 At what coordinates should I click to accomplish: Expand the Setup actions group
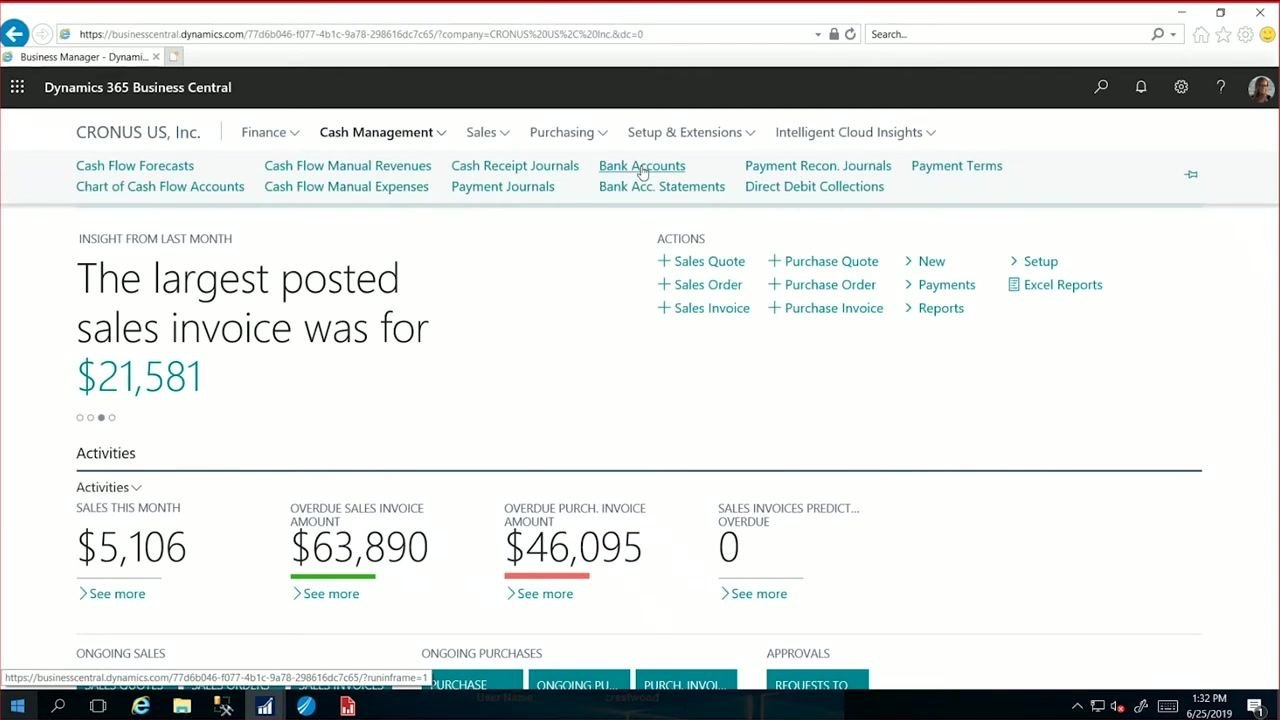[1033, 261]
